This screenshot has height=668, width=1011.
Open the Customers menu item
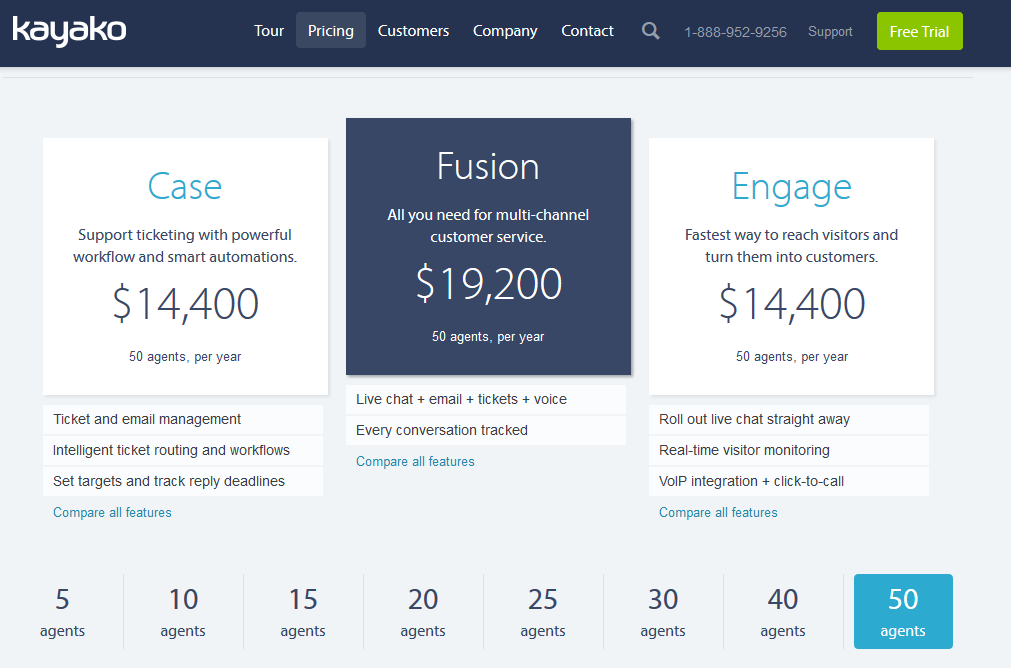[x=413, y=30]
